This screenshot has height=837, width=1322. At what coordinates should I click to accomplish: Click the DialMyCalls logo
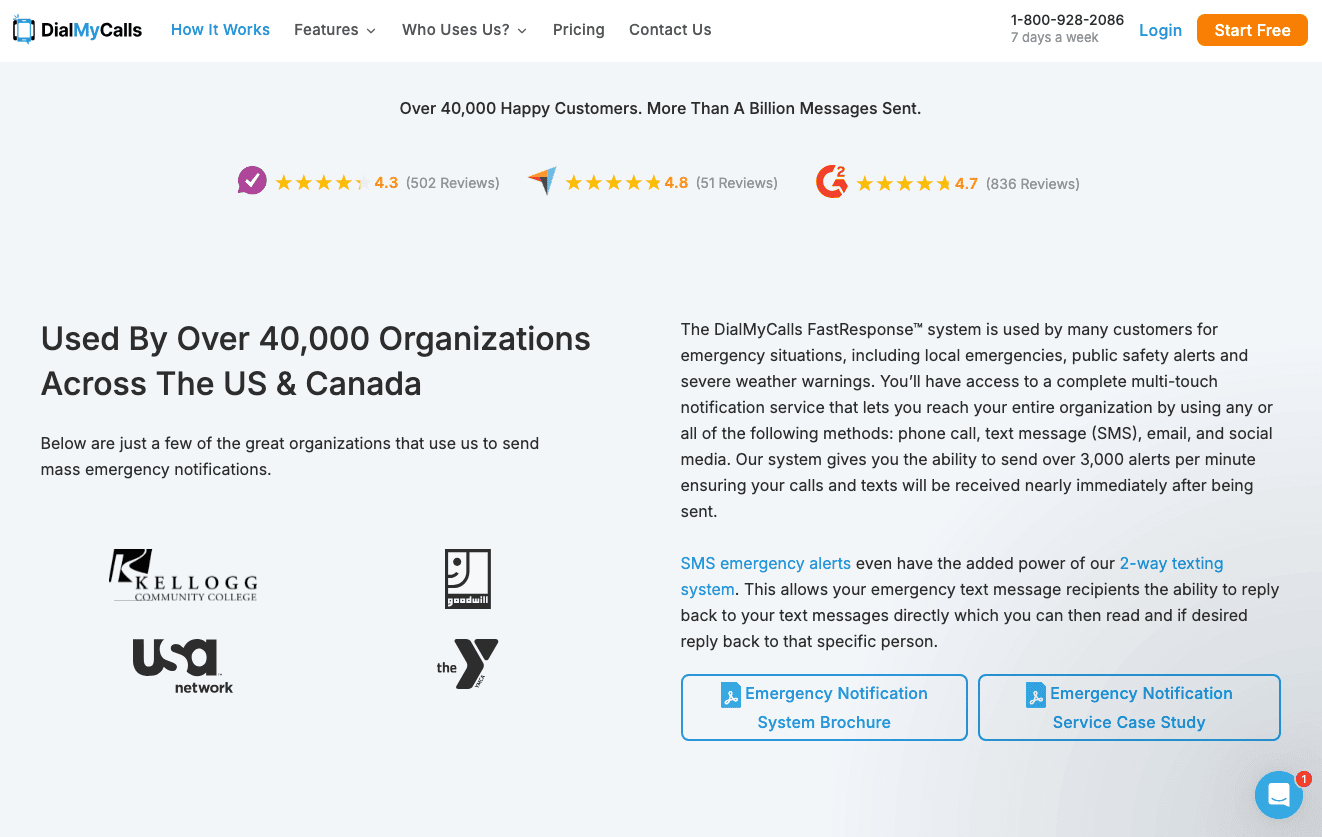point(77,30)
